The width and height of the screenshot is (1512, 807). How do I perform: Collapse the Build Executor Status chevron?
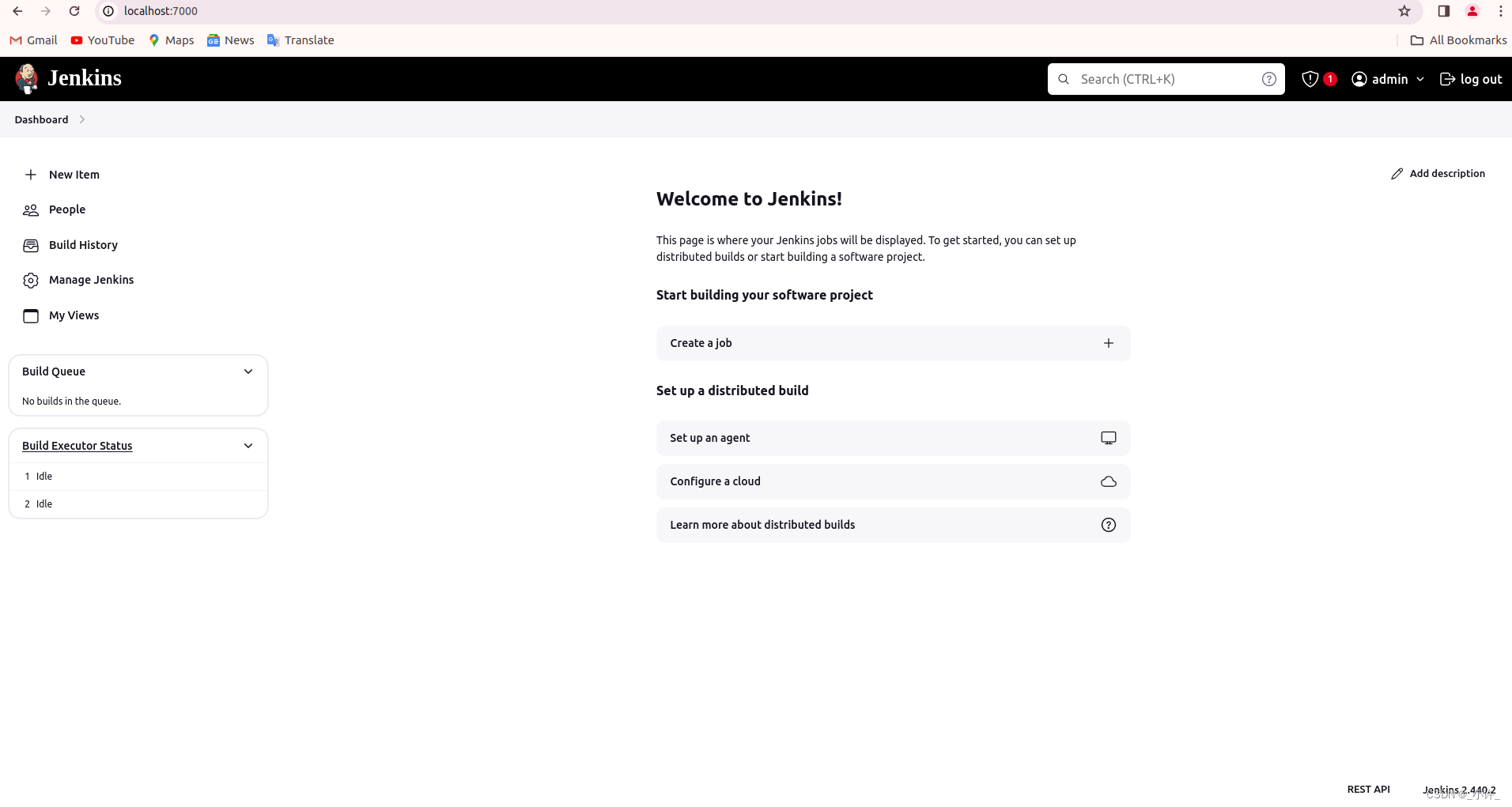248,446
